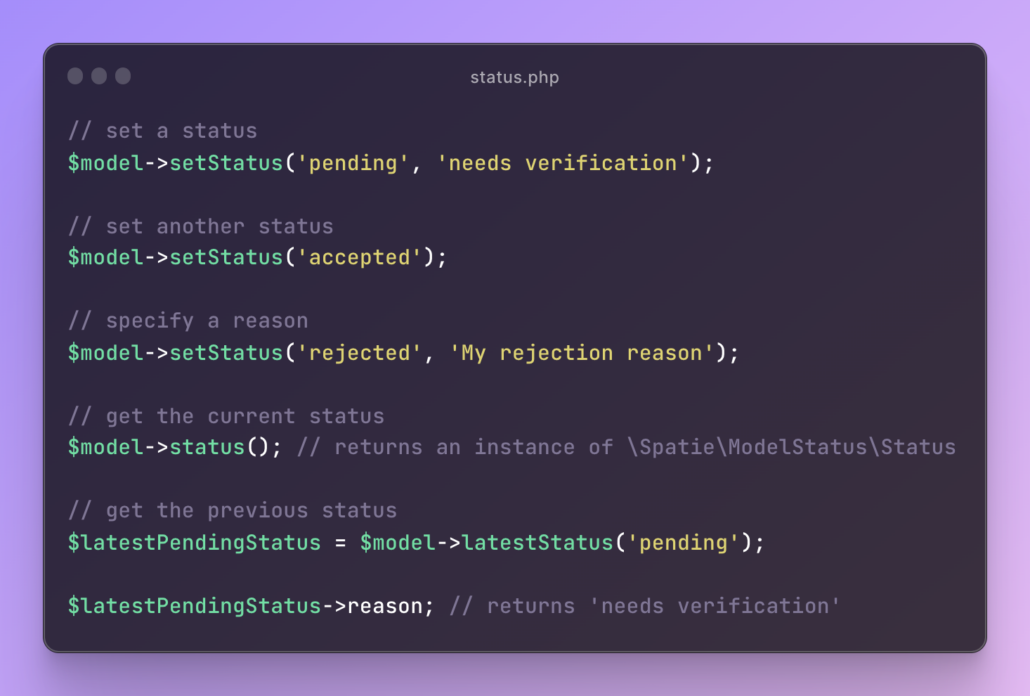
Task: Select the 'accepted' string argument
Action: 360,258
